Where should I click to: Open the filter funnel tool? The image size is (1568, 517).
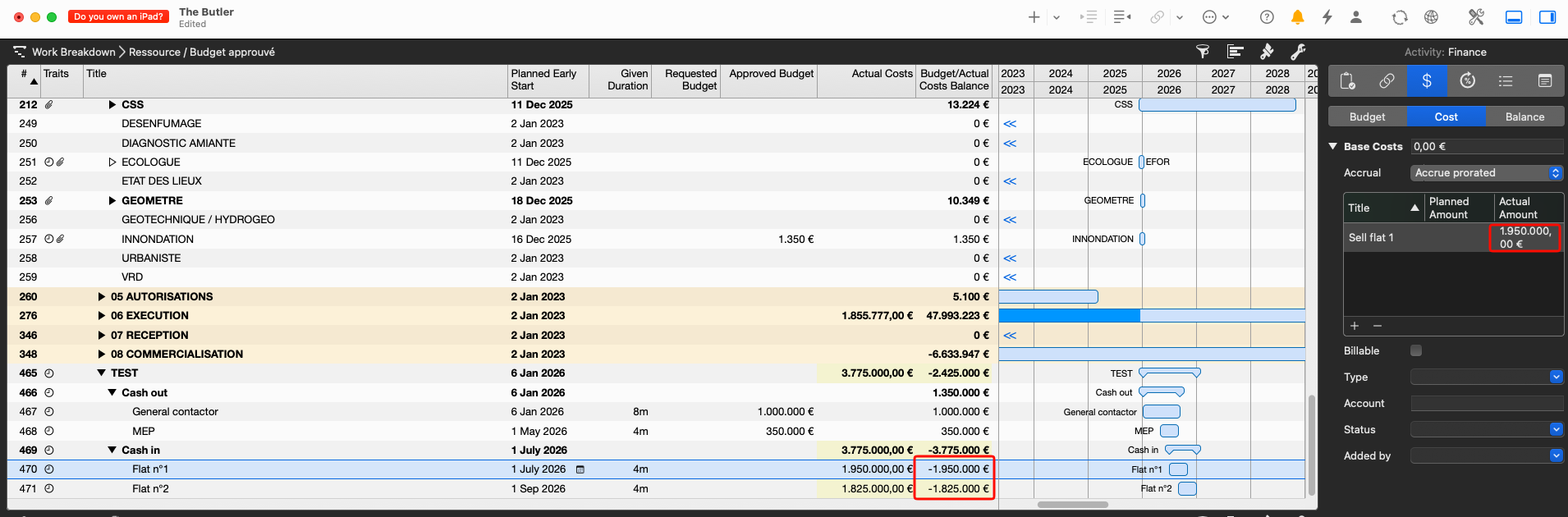pos(1203,52)
